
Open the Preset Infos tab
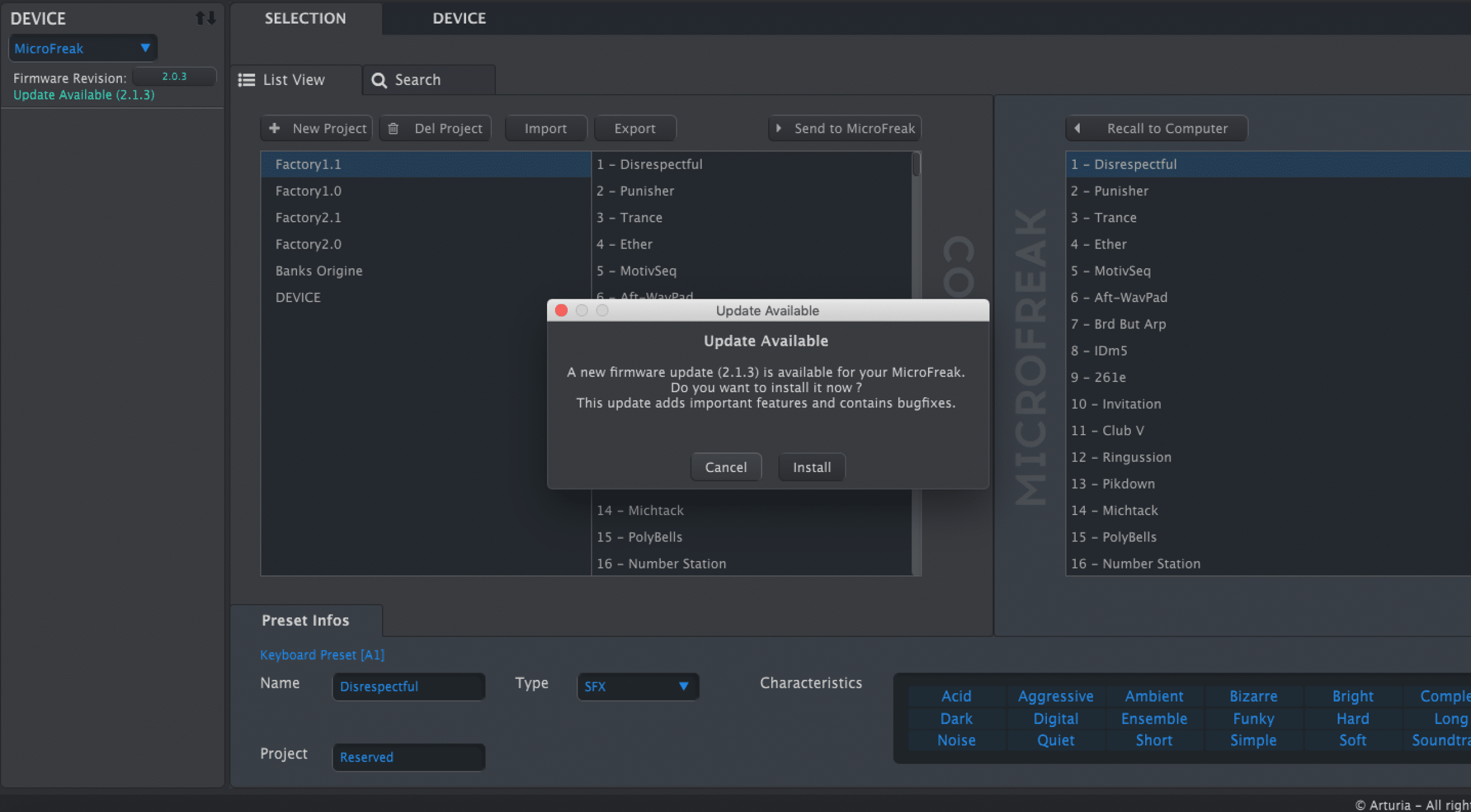(305, 620)
